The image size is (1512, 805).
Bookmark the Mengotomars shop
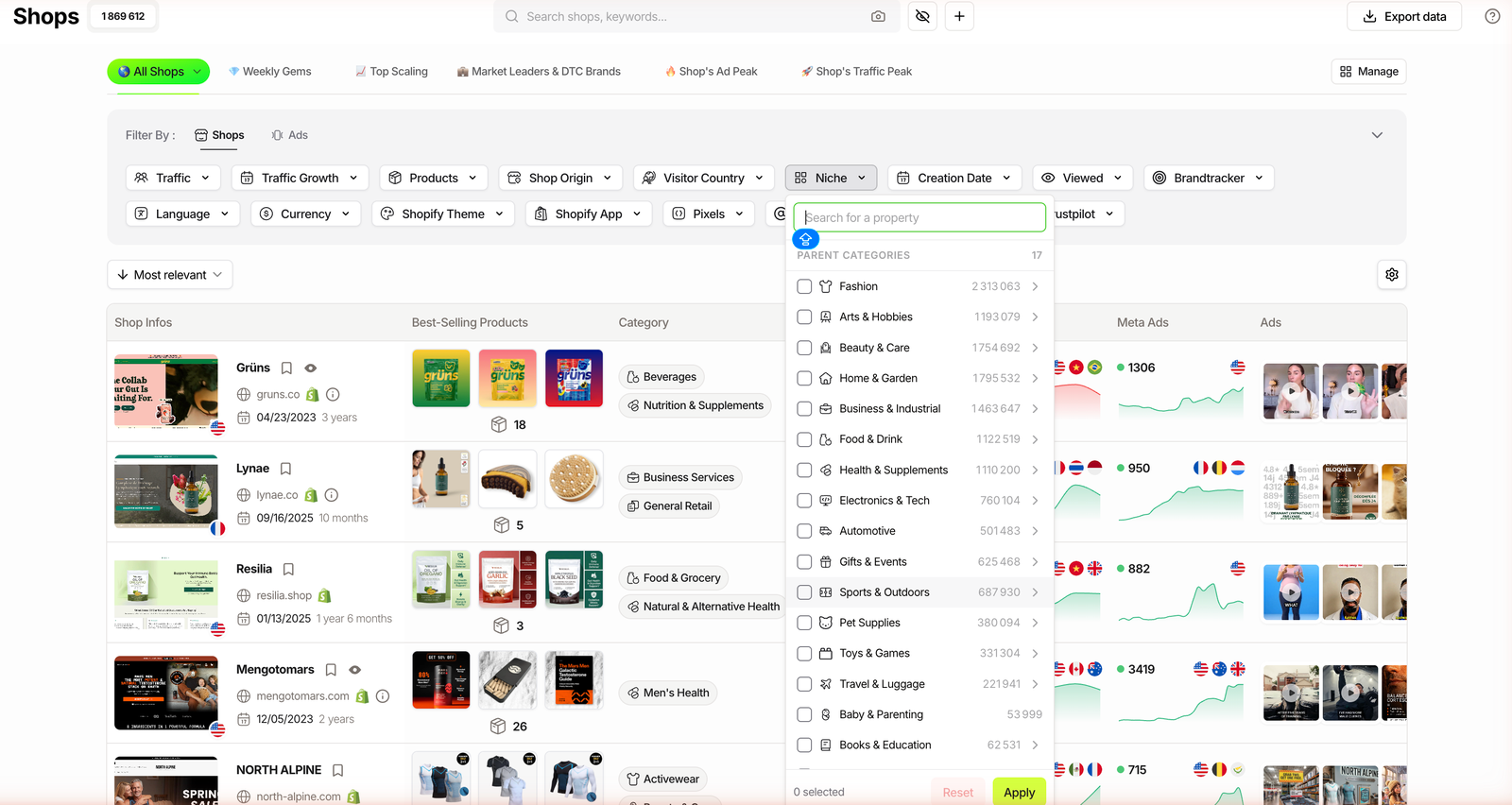tap(331, 670)
